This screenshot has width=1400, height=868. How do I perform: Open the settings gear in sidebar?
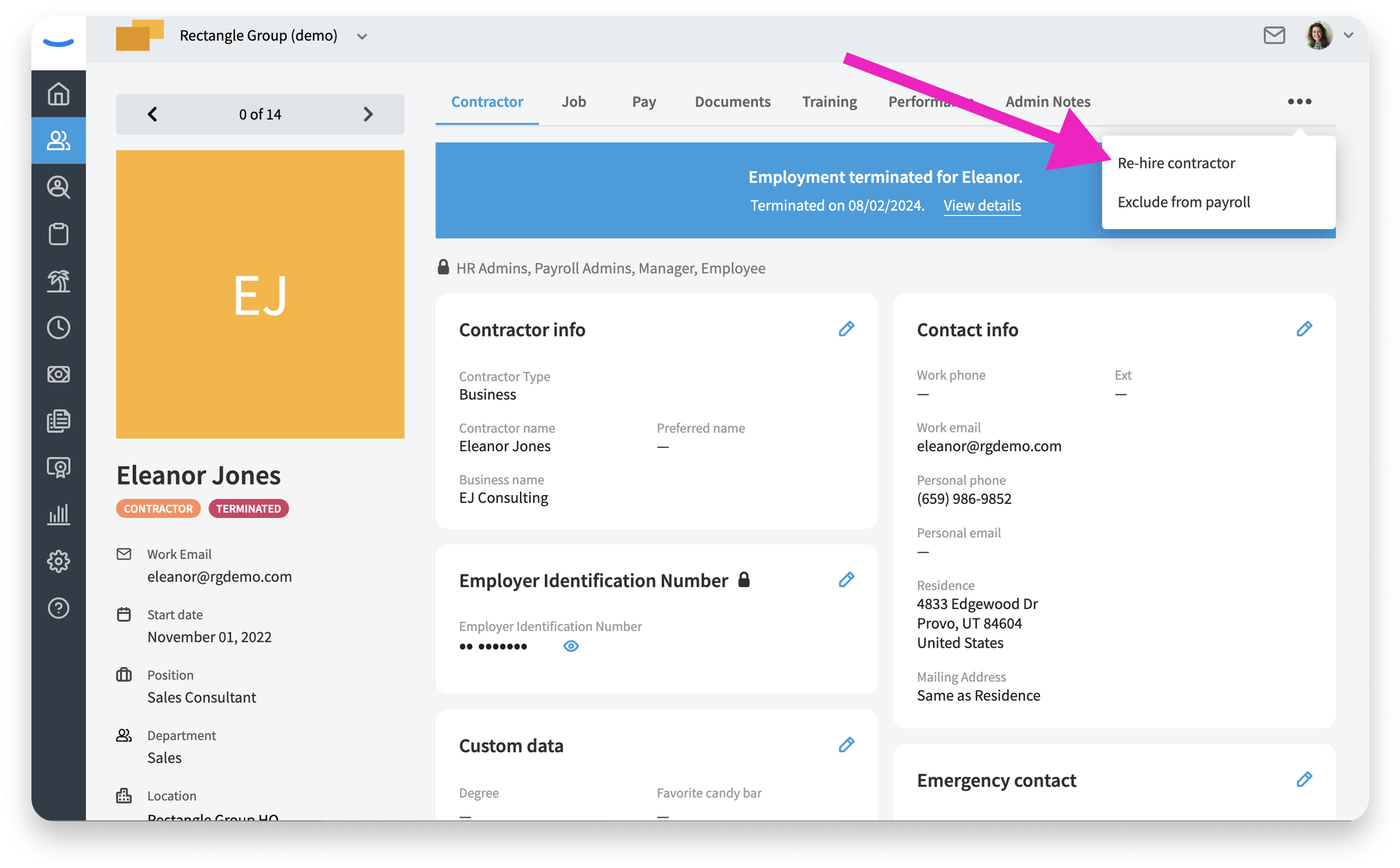(58, 561)
